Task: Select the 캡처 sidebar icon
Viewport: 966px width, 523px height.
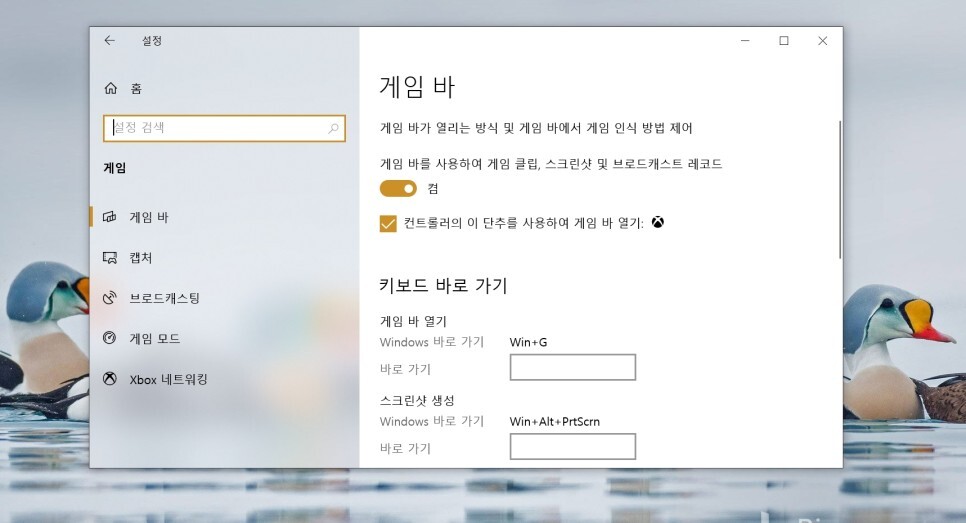Action: [110, 257]
